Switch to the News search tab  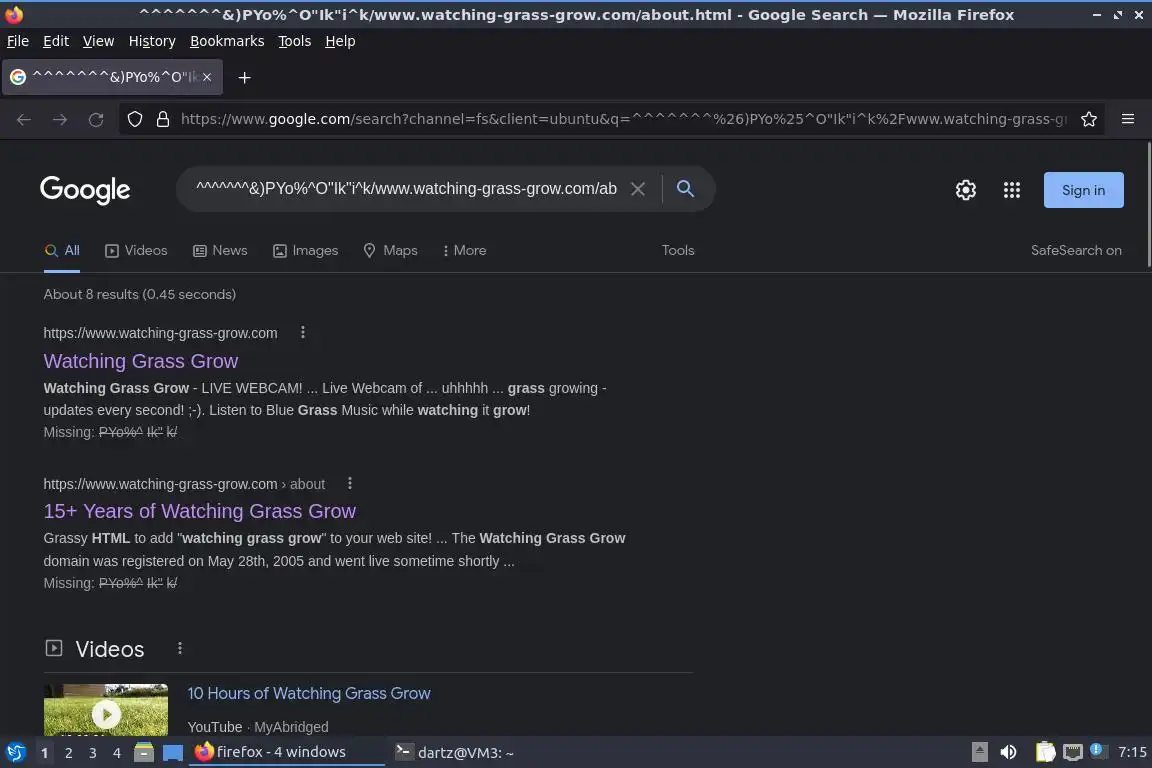pyautogui.click(x=220, y=251)
